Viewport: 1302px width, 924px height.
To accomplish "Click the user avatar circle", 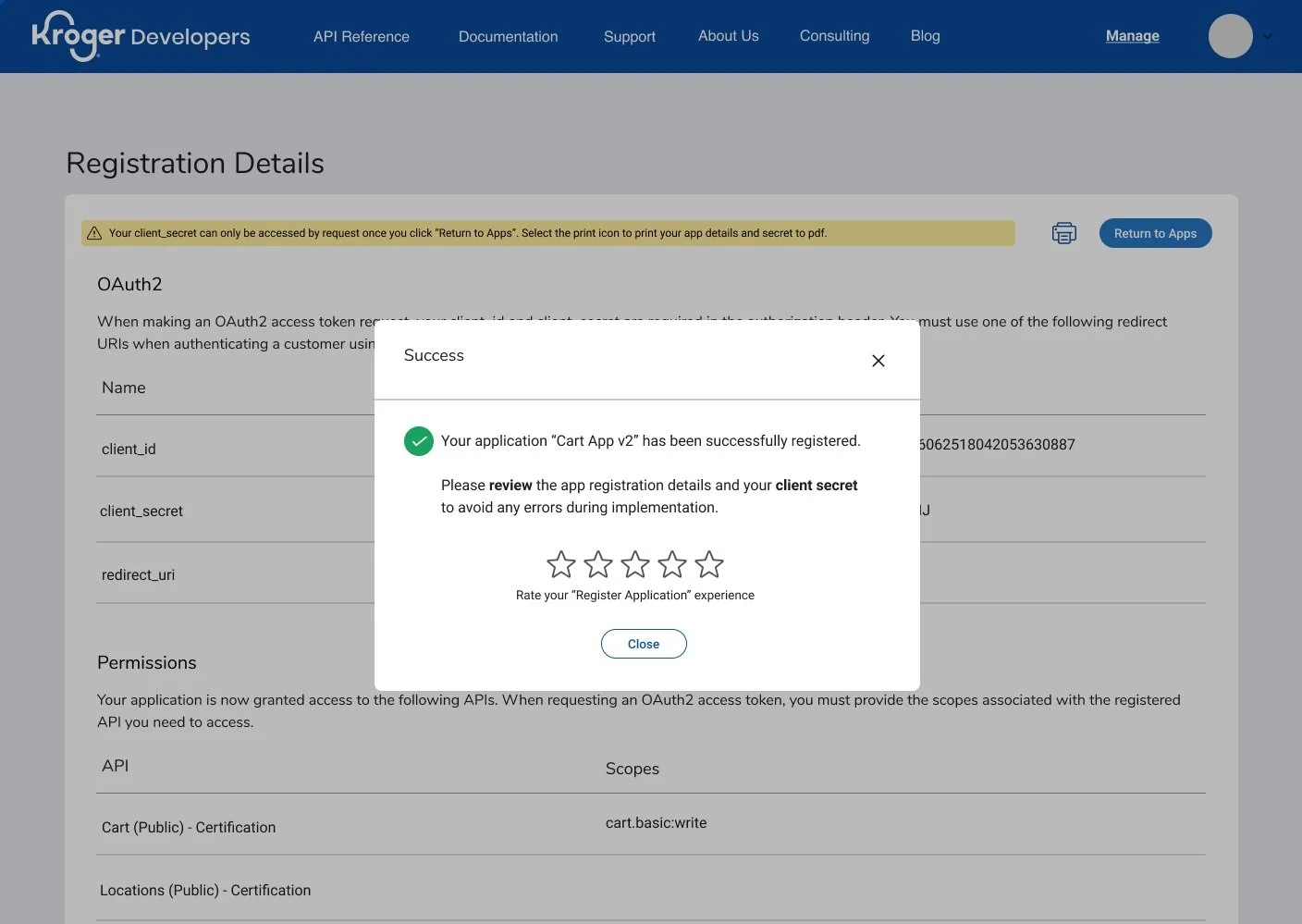I will pyautogui.click(x=1231, y=36).
